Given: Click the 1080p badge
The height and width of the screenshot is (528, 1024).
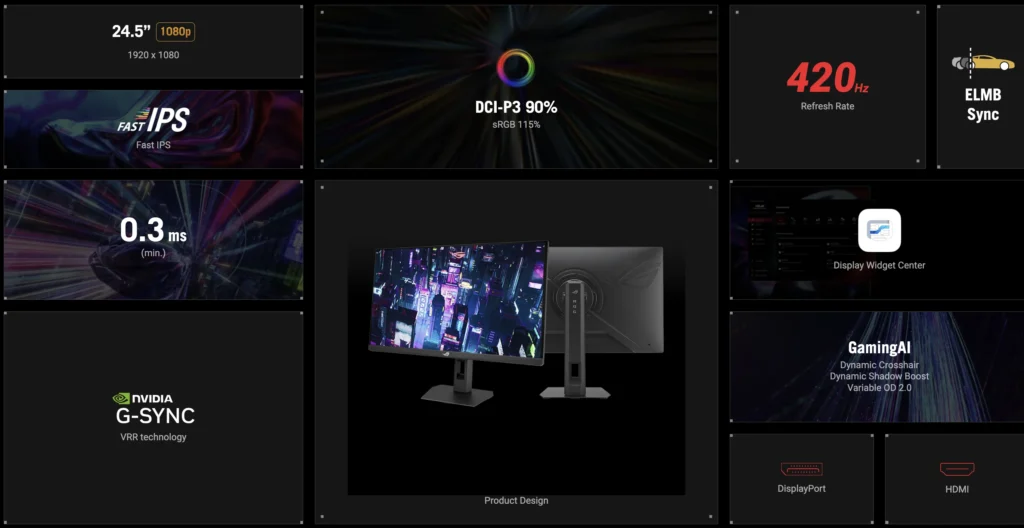Looking at the screenshot, I should [175, 31].
